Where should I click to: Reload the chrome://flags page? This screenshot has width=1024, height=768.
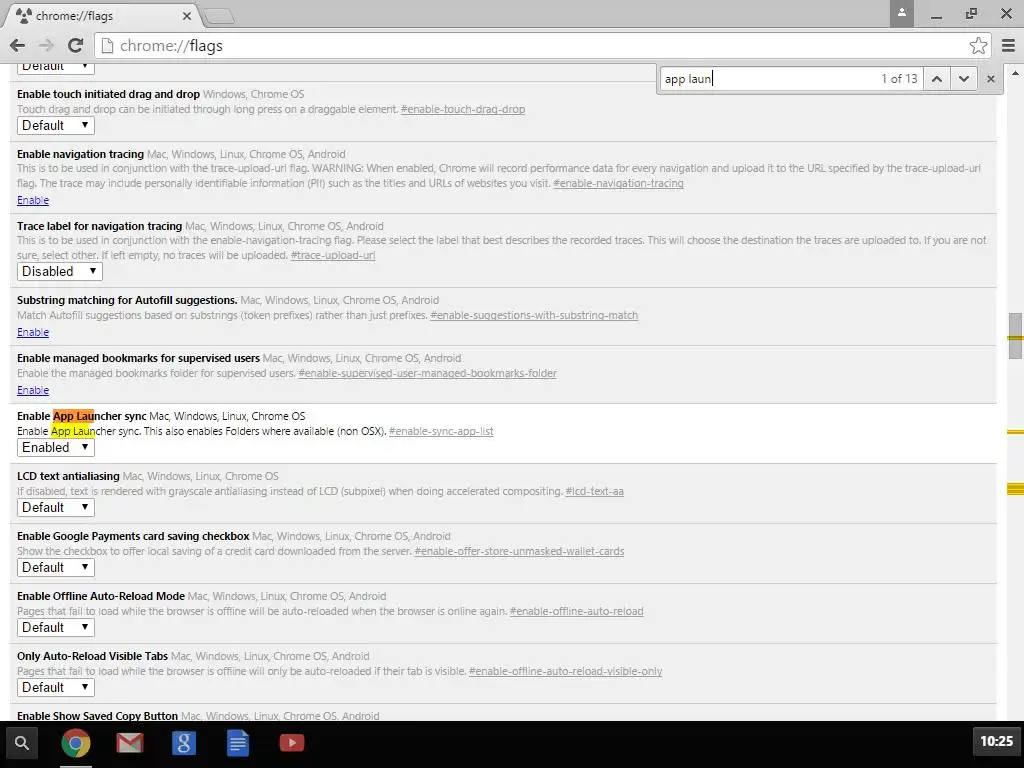pyautogui.click(x=75, y=45)
